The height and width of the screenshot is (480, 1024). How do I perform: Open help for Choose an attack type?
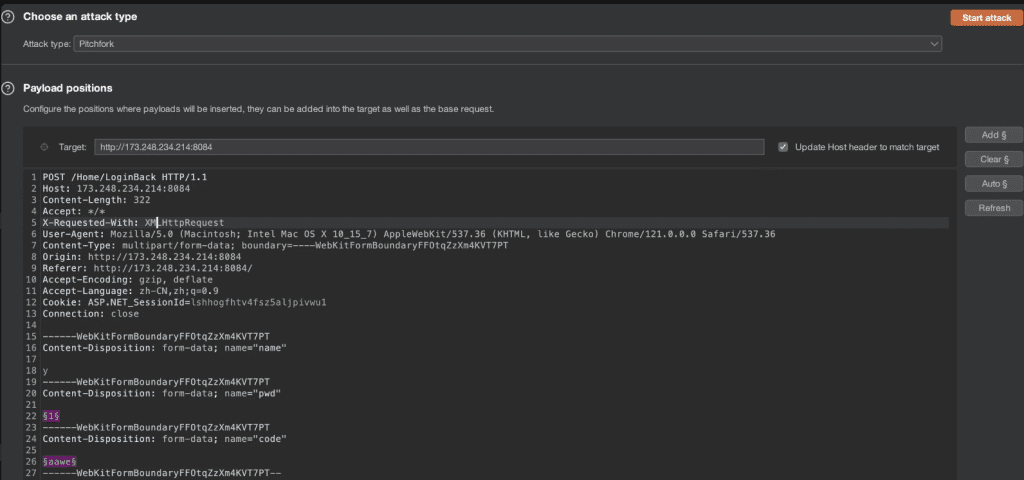pos(8,17)
